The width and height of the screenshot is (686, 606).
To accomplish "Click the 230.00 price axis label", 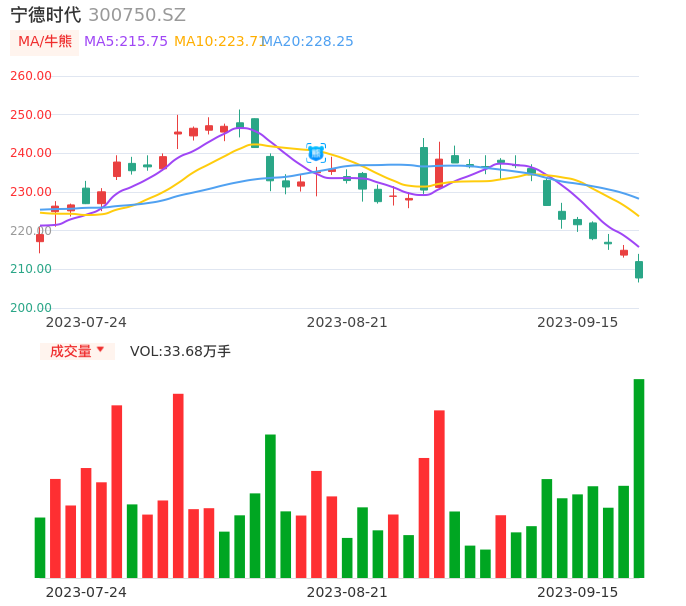I will [31, 192].
